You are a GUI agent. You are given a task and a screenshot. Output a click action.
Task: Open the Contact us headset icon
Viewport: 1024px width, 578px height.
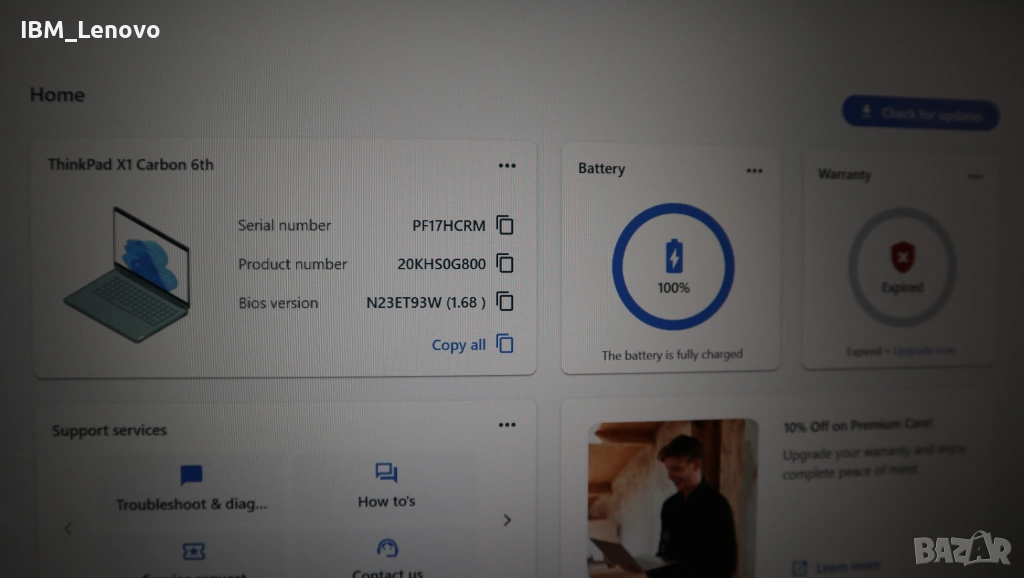[387, 548]
